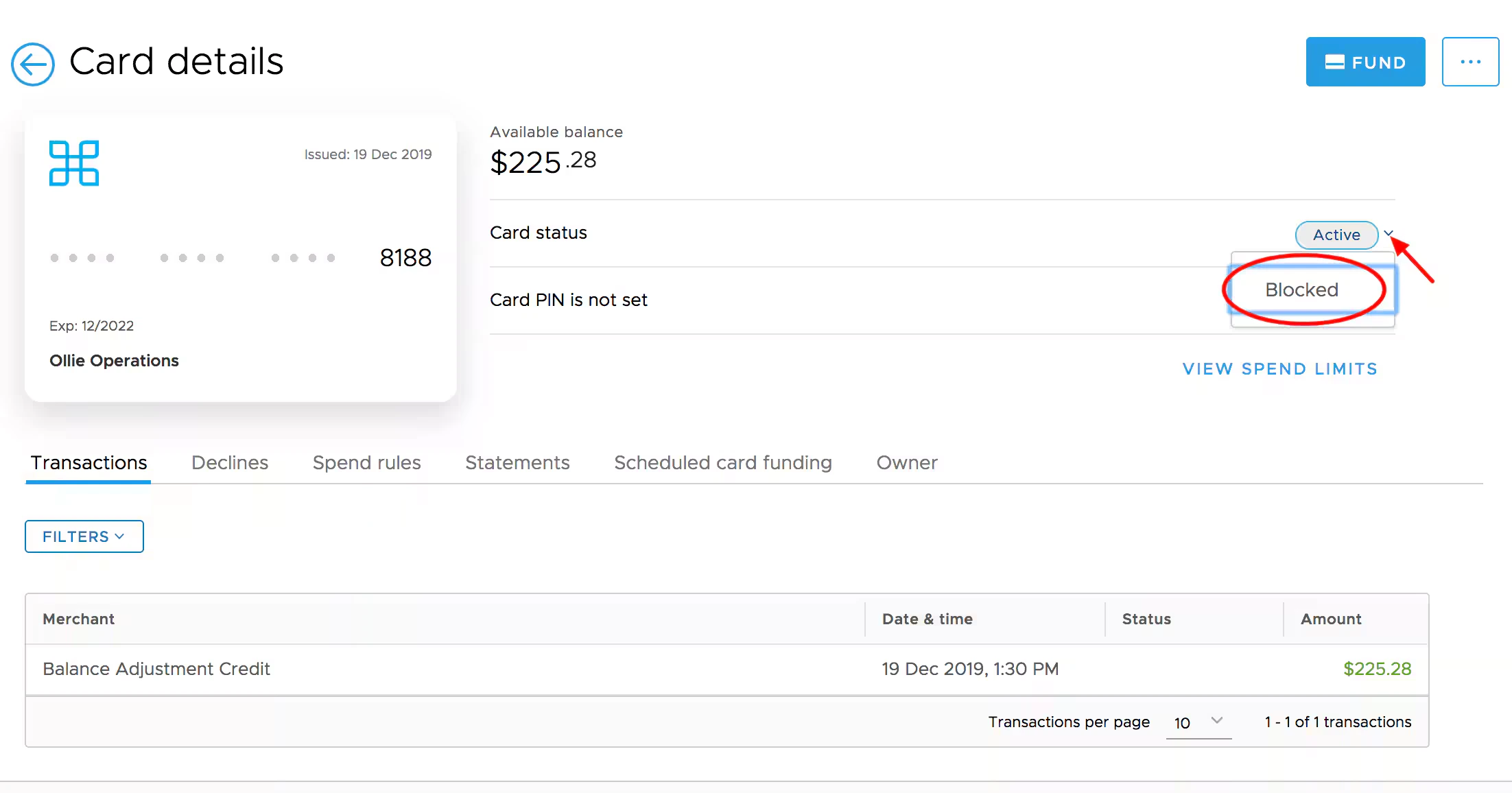Click the card logo icon

click(74, 163)
